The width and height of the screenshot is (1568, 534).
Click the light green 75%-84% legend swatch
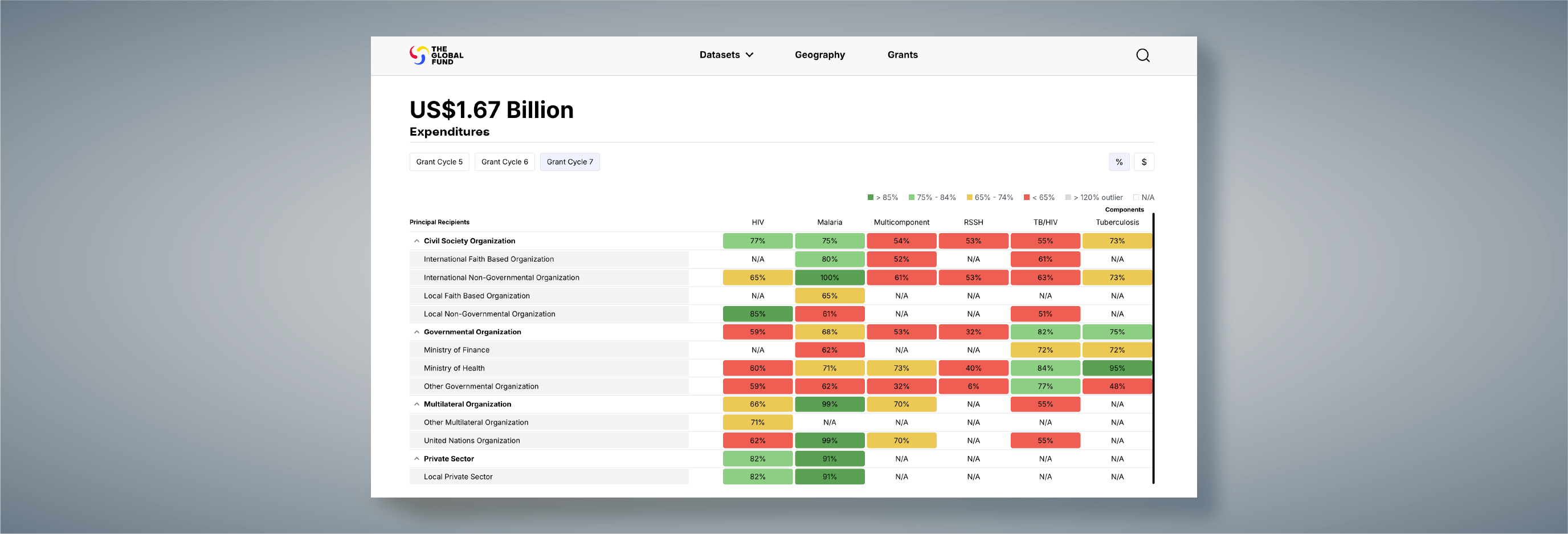[x=911, y=197]
